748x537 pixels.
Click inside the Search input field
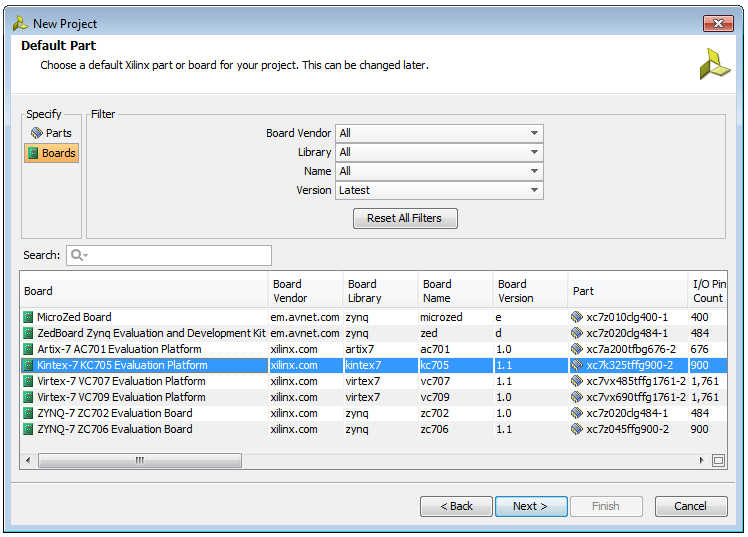pos(169,256)
